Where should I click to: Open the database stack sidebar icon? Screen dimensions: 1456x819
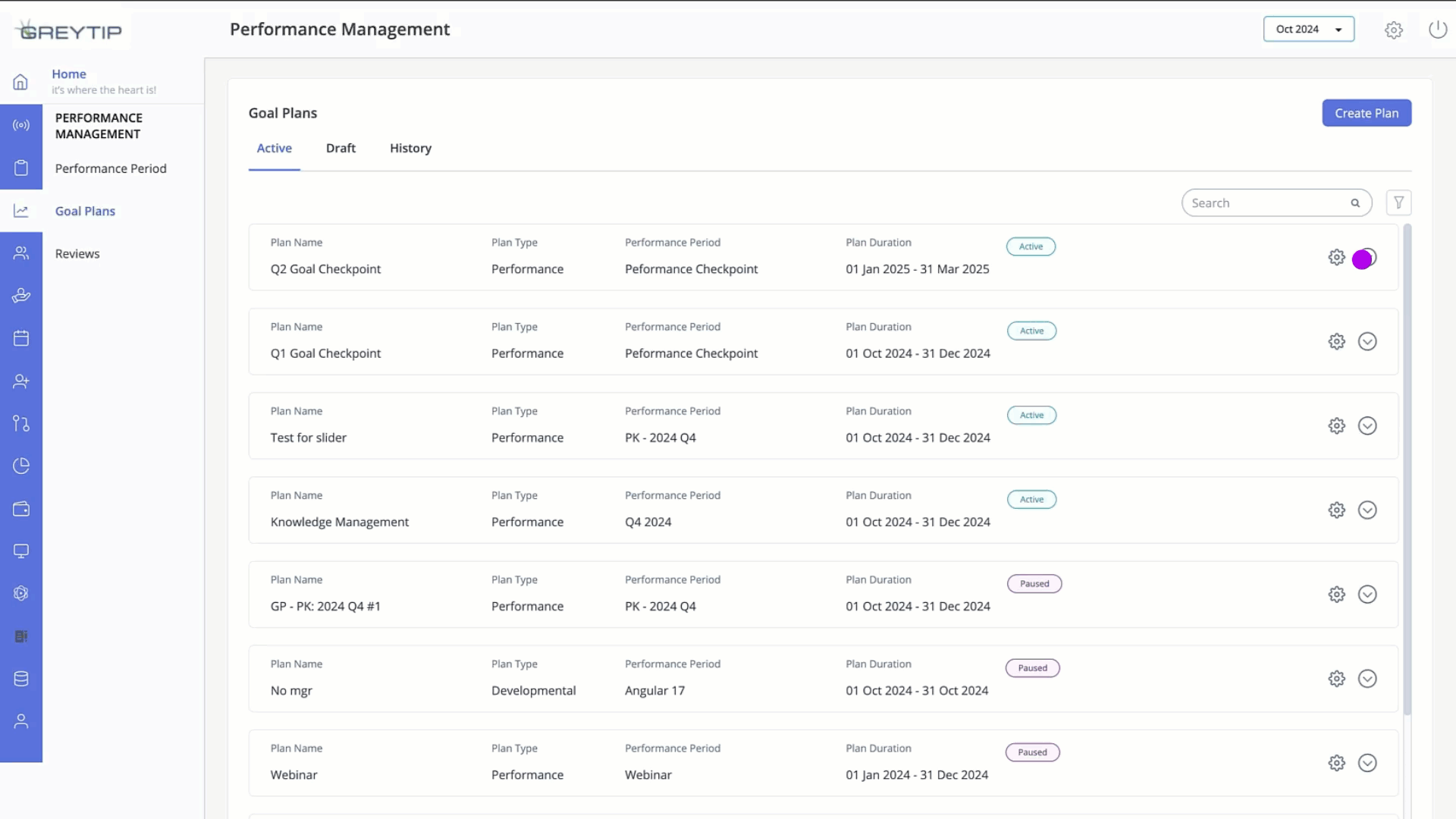point(21,679)
